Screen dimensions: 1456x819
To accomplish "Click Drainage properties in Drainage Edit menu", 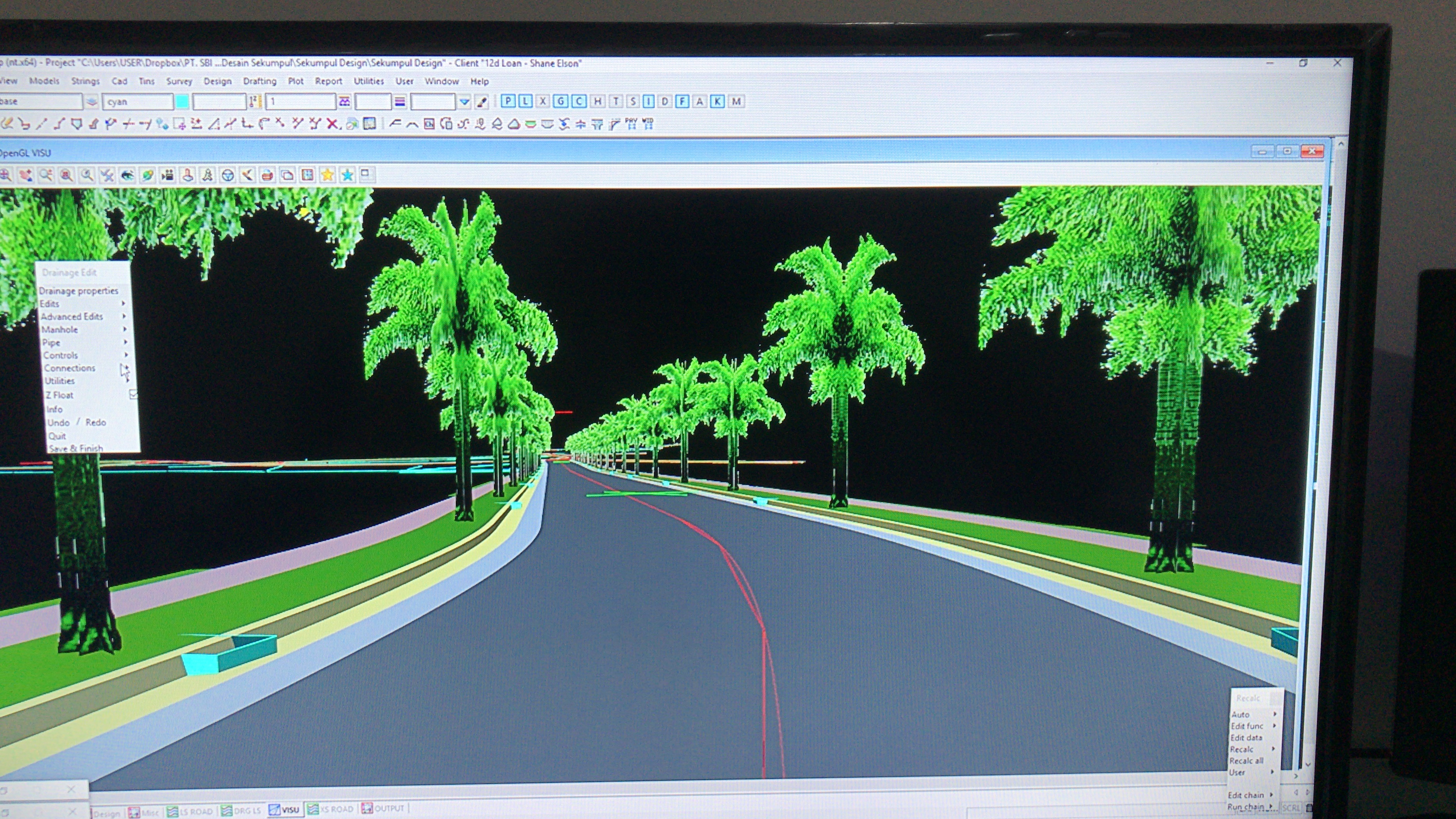I will [79, 291].
